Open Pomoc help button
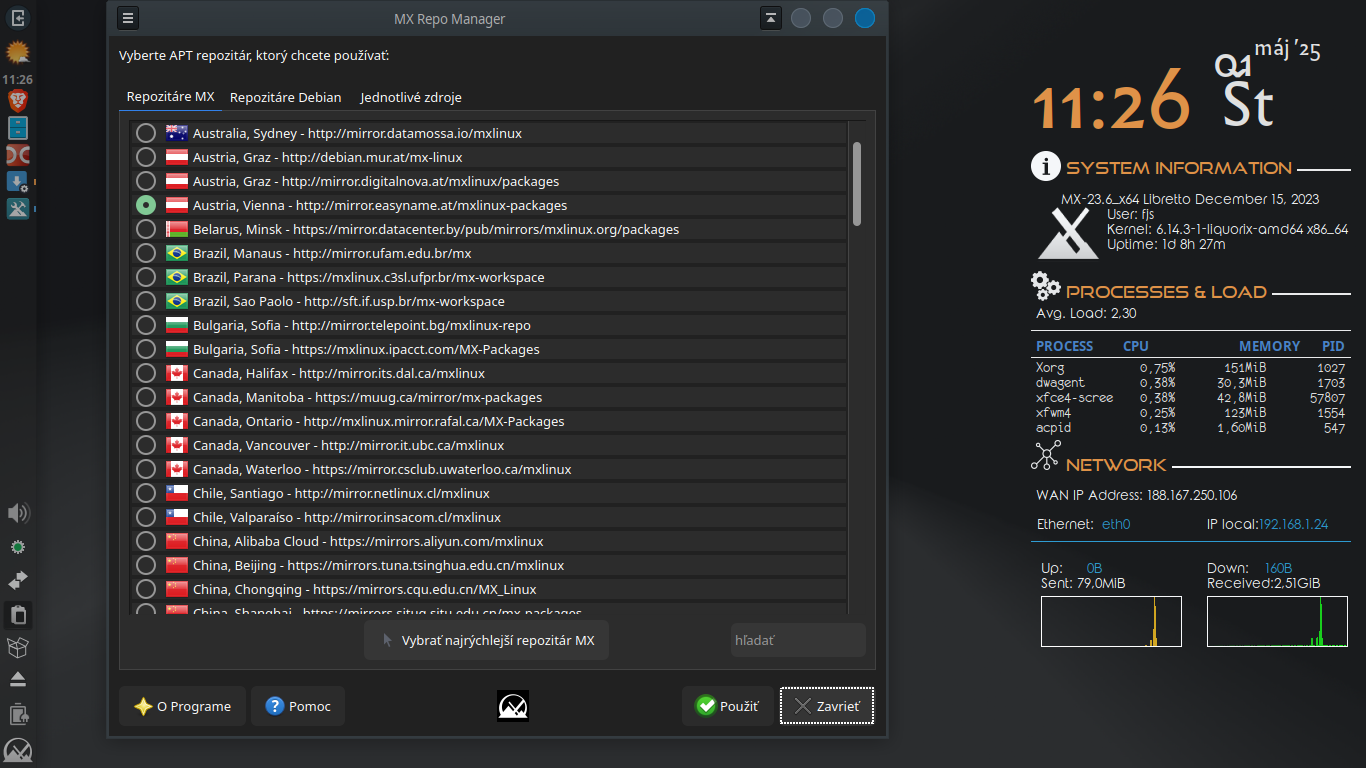The width and height of the screenshot is (1366, 768). (x=298, y=706)
